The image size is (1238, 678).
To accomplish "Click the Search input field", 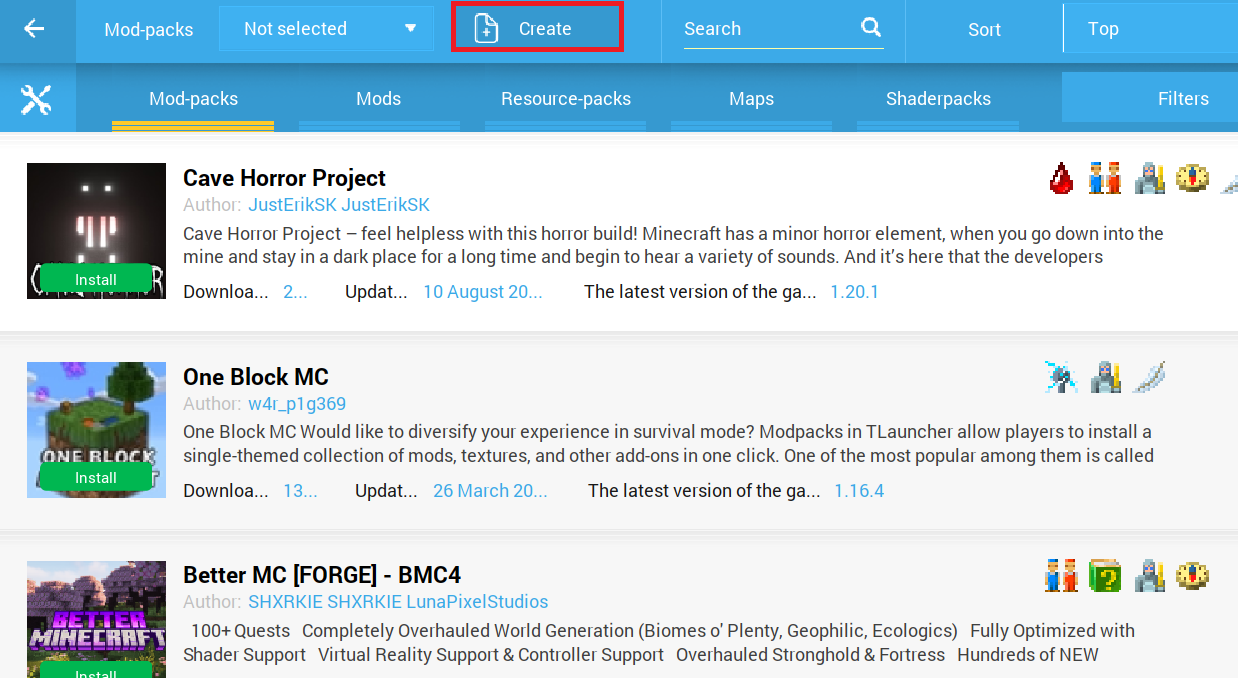I will pyautogui.click(x=765, y=29).
